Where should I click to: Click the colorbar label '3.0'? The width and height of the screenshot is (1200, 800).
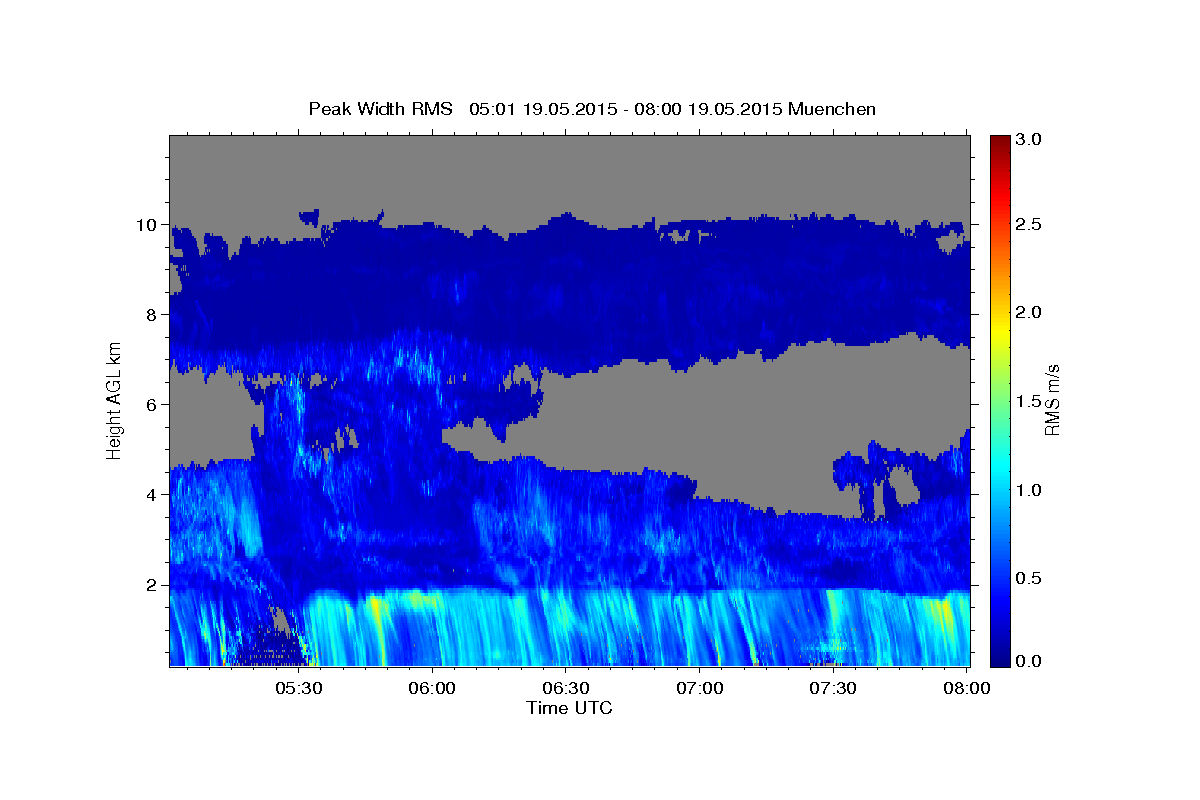click(x=1029, y=139)
